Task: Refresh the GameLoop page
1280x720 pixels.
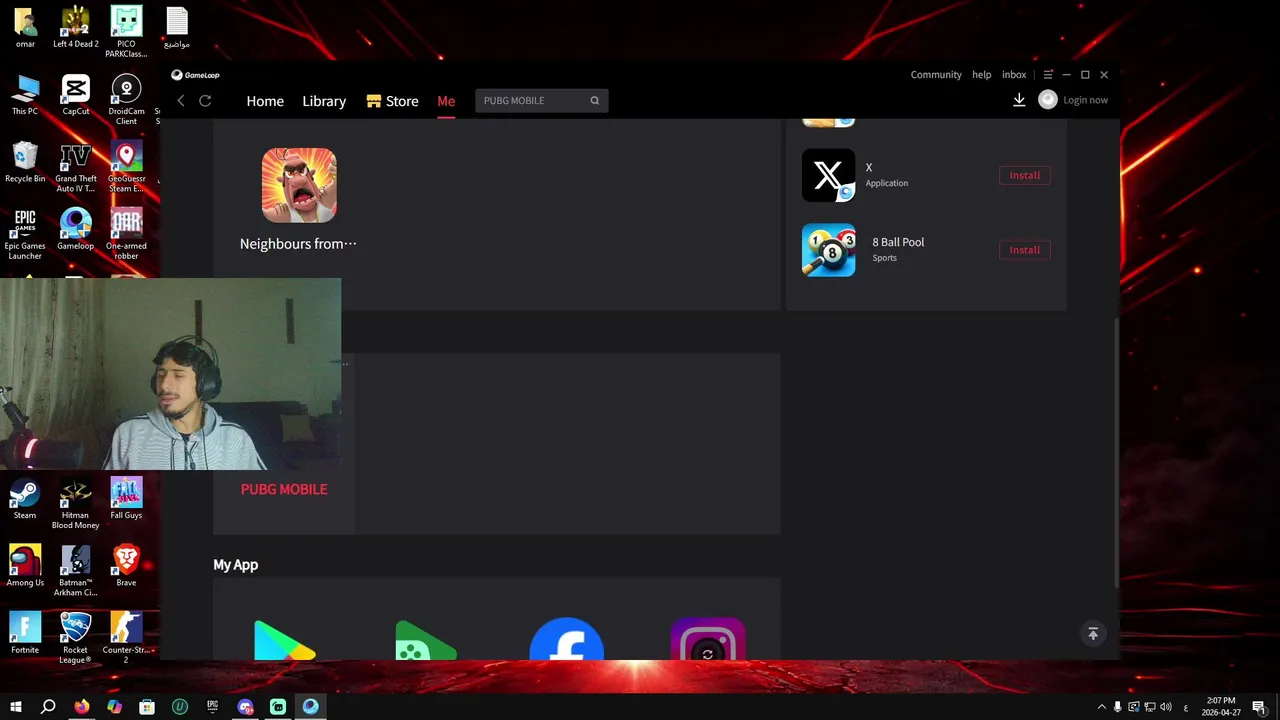Action: tap(205, 101)
